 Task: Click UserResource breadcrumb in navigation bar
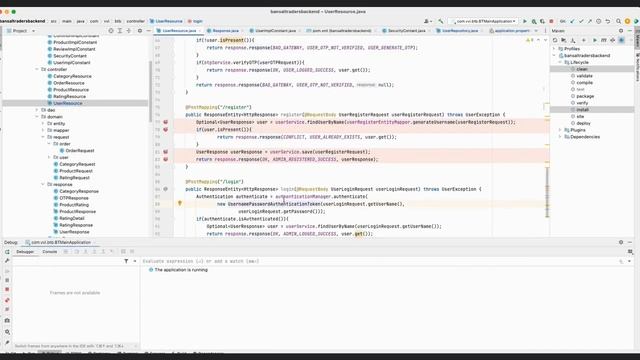[x=166, y=21]
